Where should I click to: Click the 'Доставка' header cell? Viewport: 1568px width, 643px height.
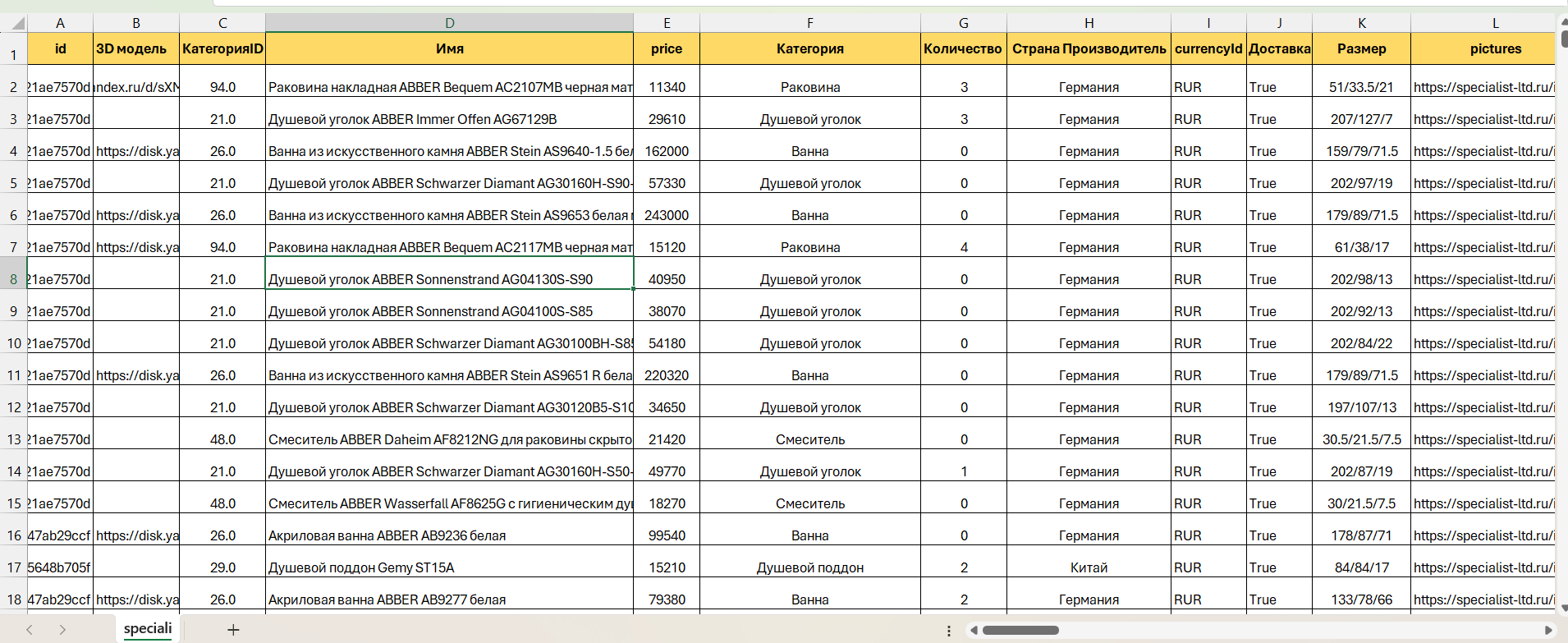point(1279,48)
